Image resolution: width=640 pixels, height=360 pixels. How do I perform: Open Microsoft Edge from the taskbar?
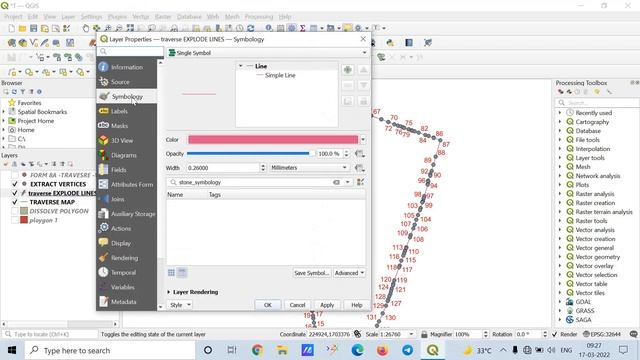[358, 350]
